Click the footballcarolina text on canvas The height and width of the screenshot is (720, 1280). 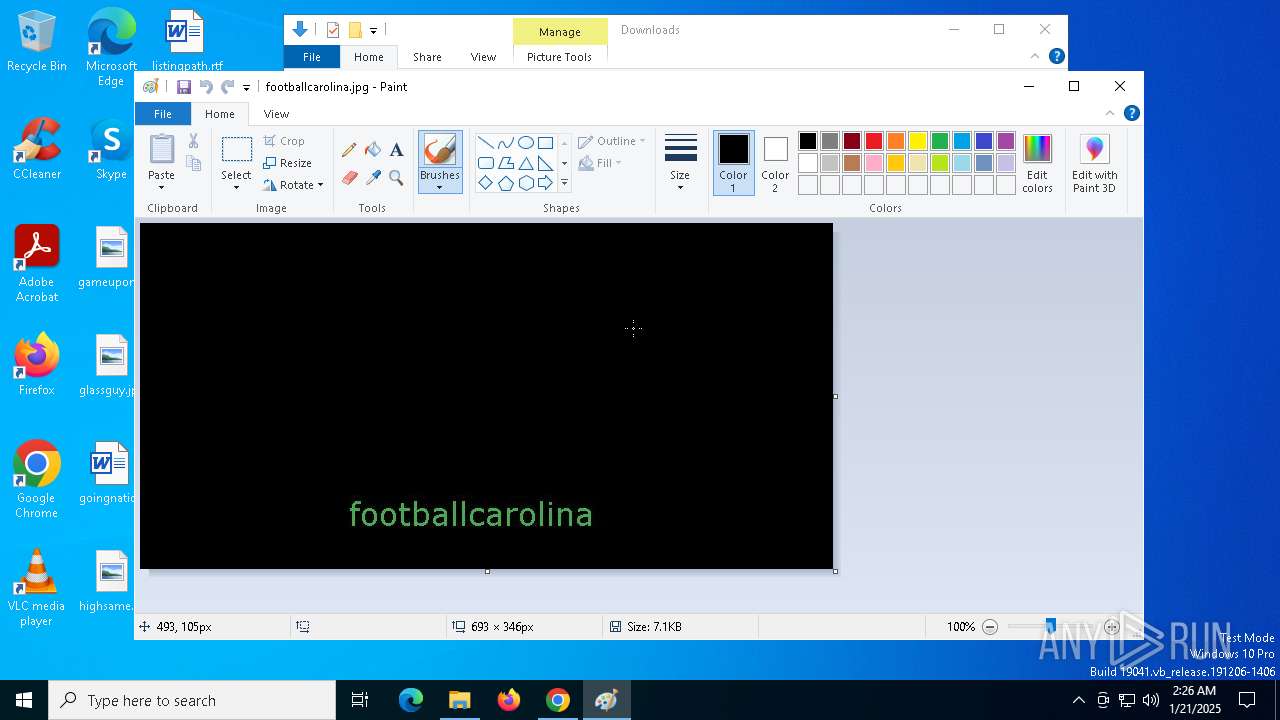point(470,514)
